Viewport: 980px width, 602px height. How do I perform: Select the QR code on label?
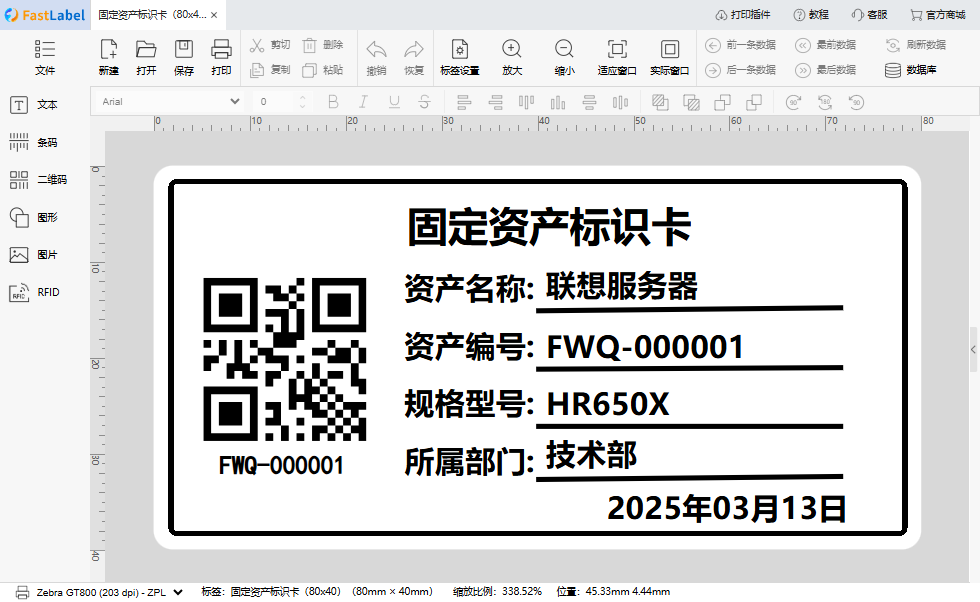[285, 359]
